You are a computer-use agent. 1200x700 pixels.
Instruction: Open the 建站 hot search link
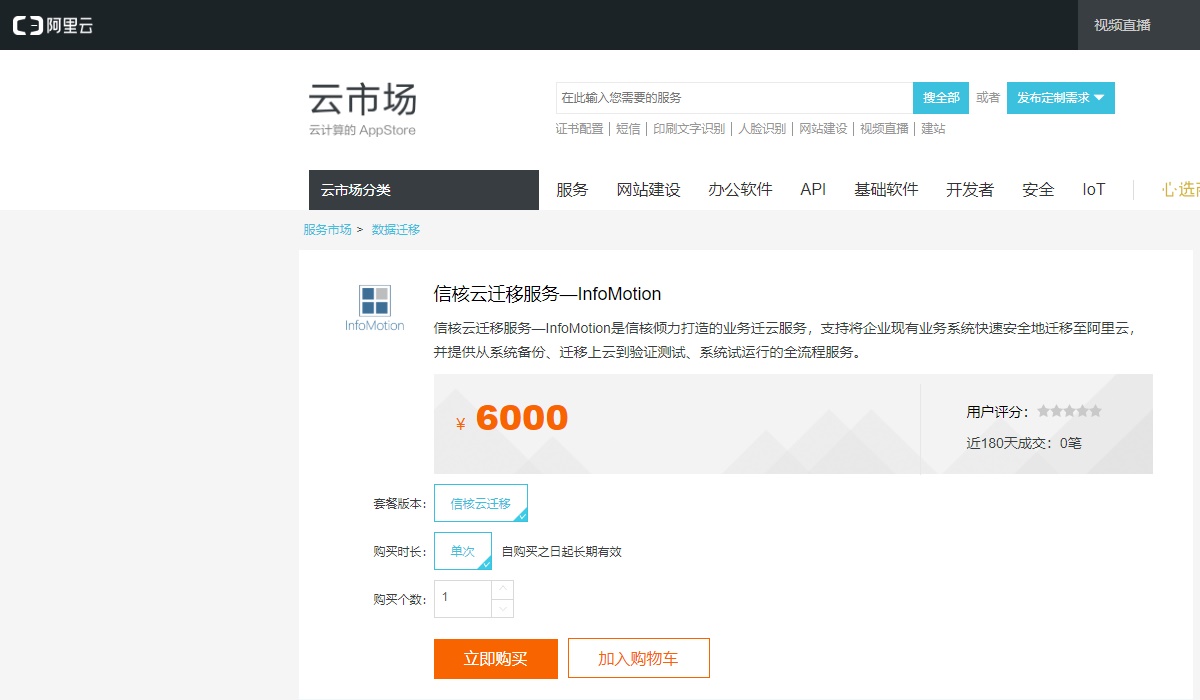tap(933, 129)
